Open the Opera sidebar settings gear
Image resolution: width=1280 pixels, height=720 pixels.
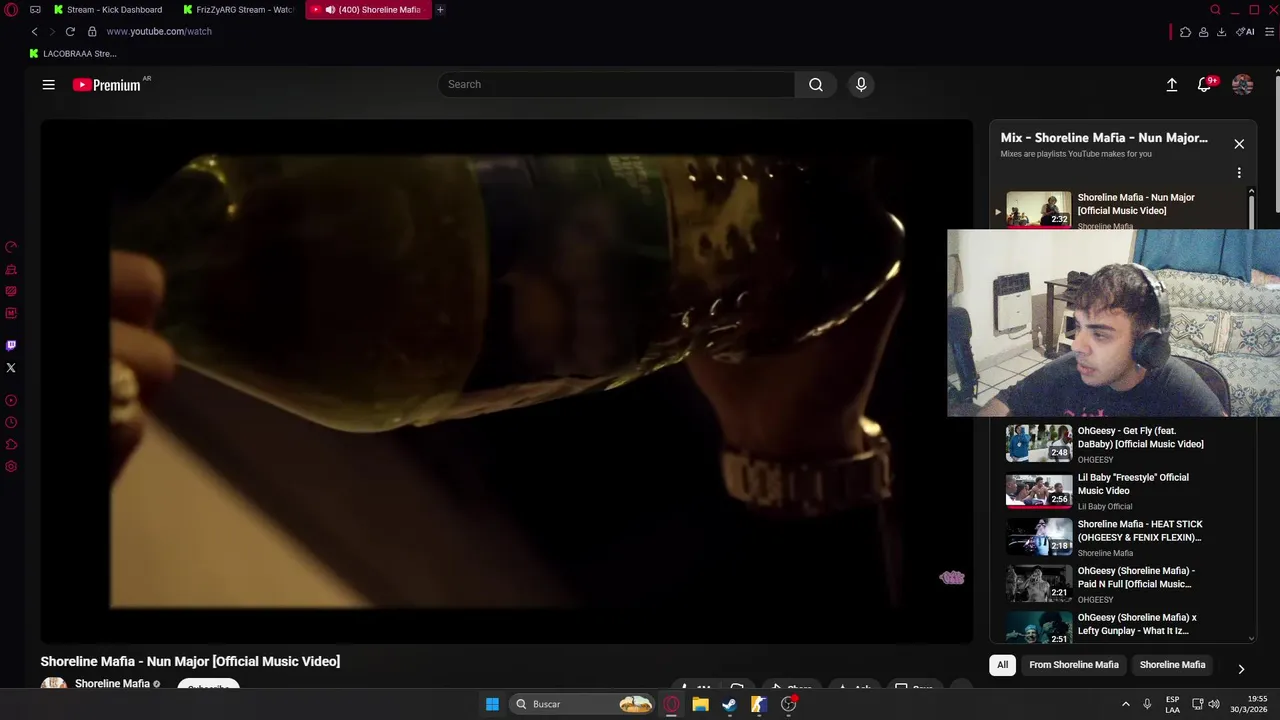coord(11,467)
